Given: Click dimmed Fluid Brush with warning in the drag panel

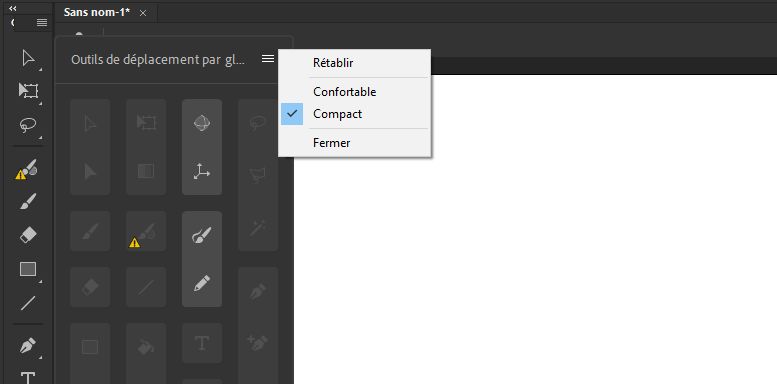Looking at the screenshot, I should (x=143, y=235).
